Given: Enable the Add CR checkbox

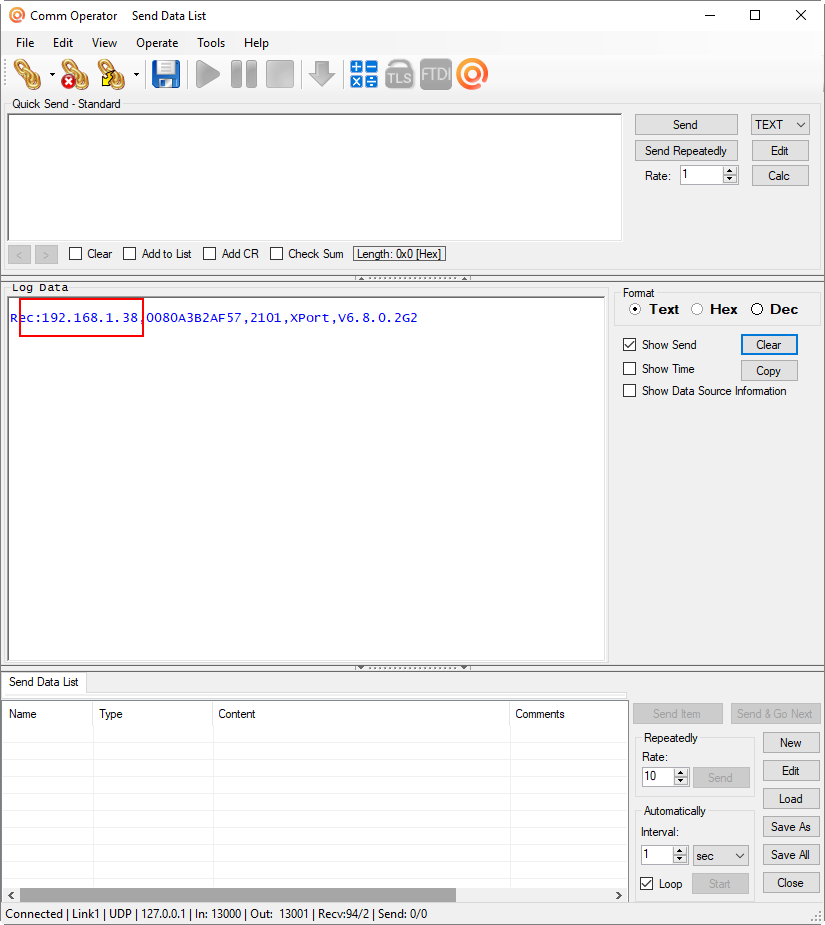Looking at the screenshot, I should point(209,254).
